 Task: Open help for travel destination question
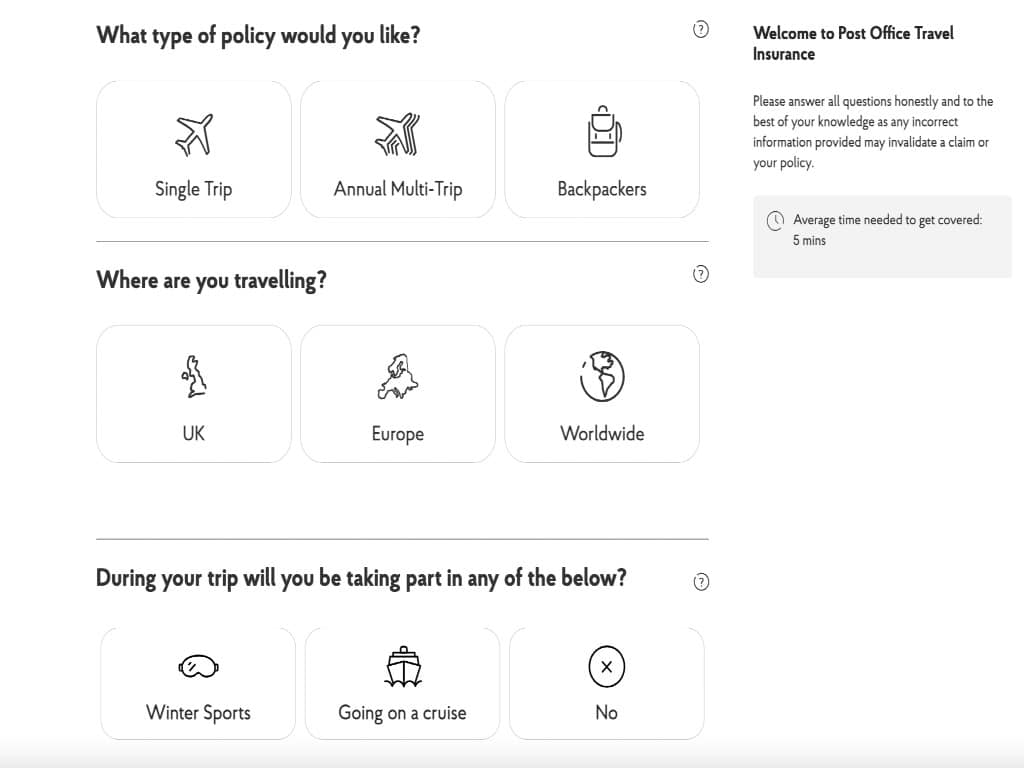(701, 273)
